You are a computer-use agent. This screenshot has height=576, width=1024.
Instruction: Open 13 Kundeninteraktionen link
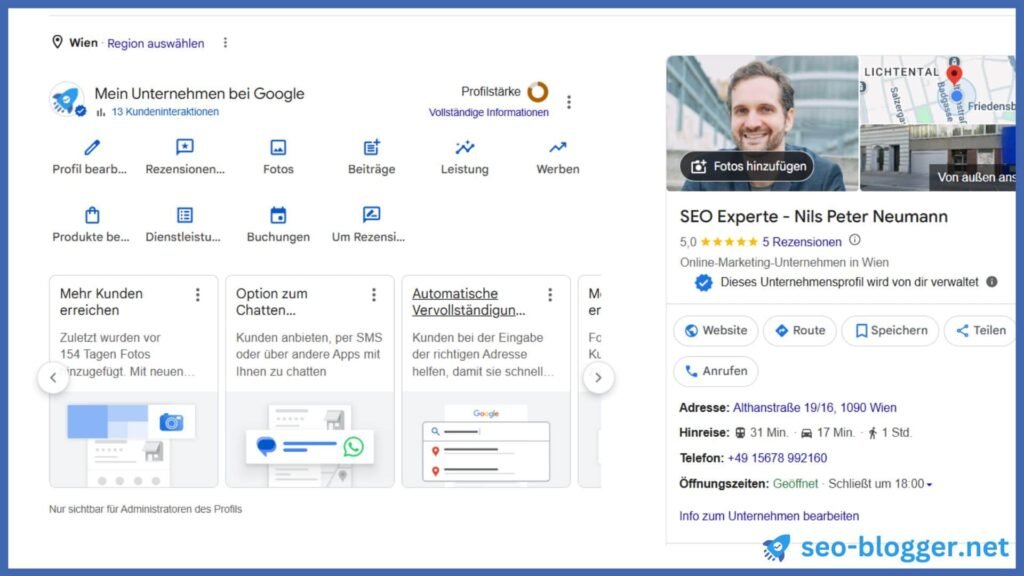(165, 112)
